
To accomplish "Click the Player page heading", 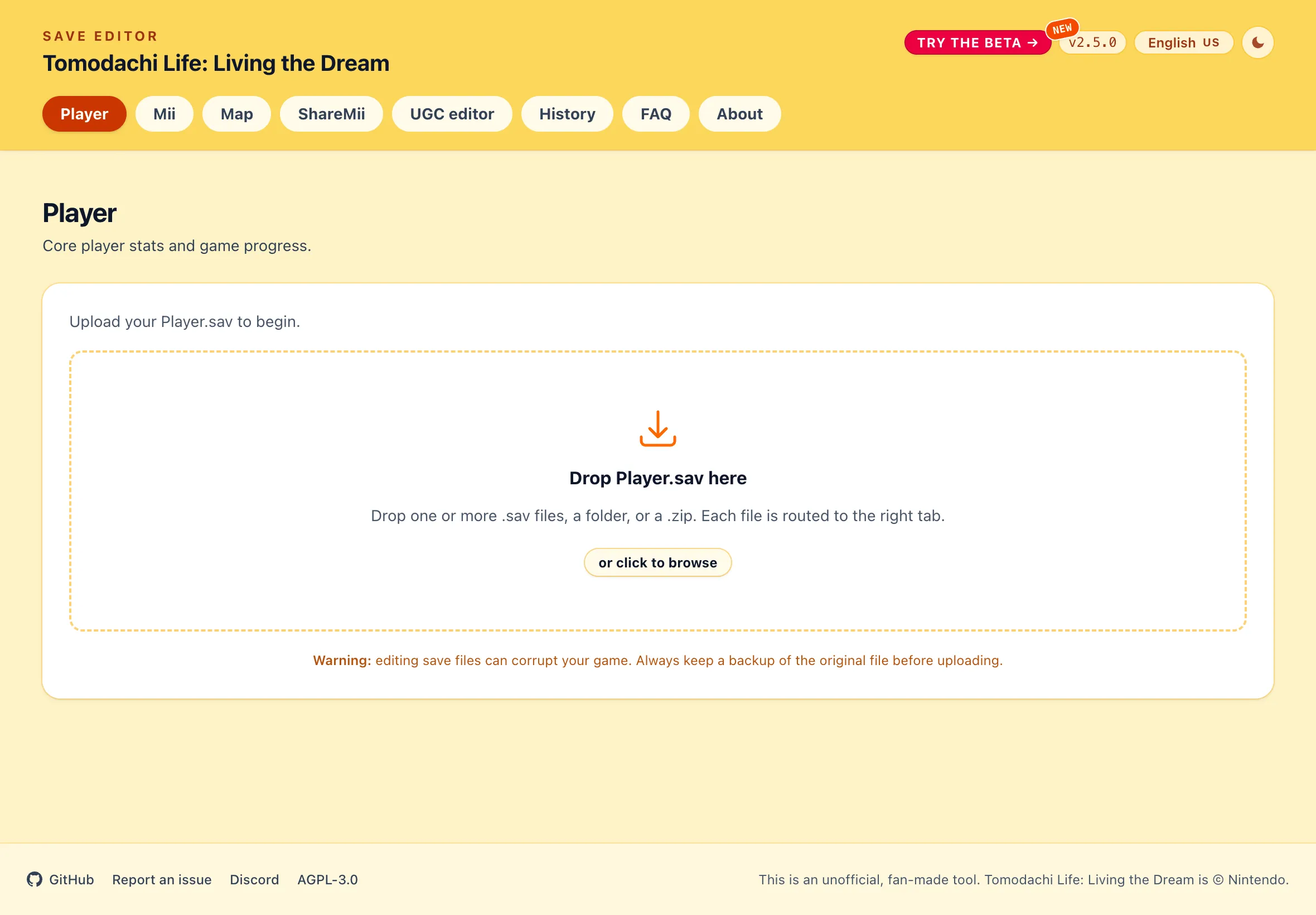I will pyautogui.click(x=80, y=213).
